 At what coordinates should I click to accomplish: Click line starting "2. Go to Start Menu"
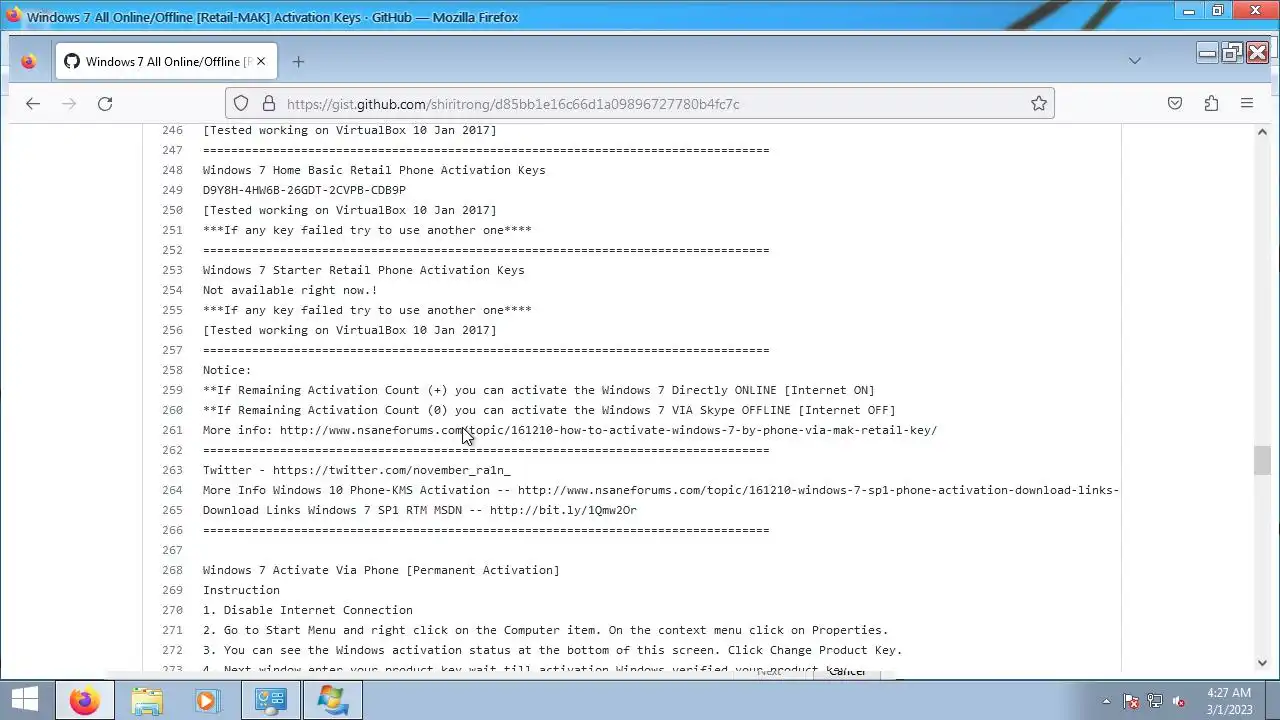click(545, 630)
